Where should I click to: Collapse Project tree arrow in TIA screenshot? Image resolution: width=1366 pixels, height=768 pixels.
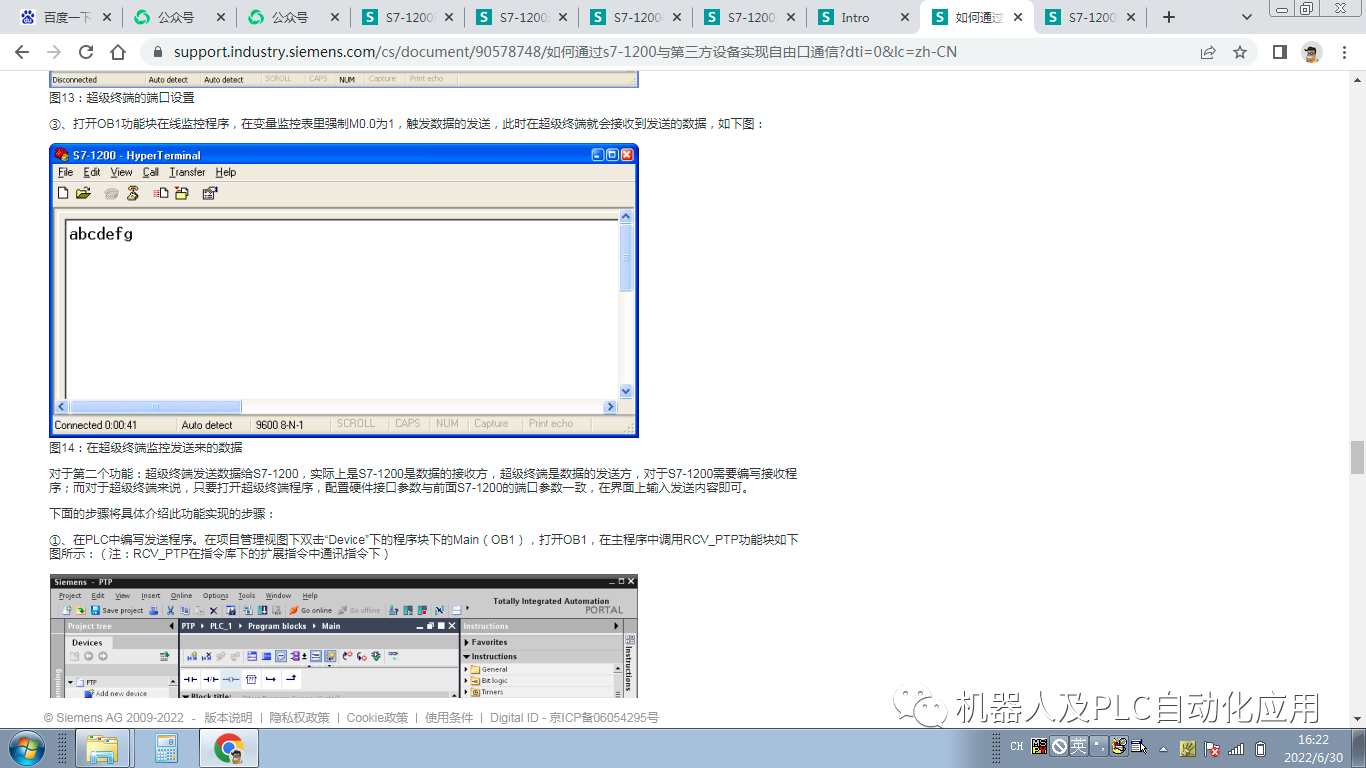coord(171,626)
